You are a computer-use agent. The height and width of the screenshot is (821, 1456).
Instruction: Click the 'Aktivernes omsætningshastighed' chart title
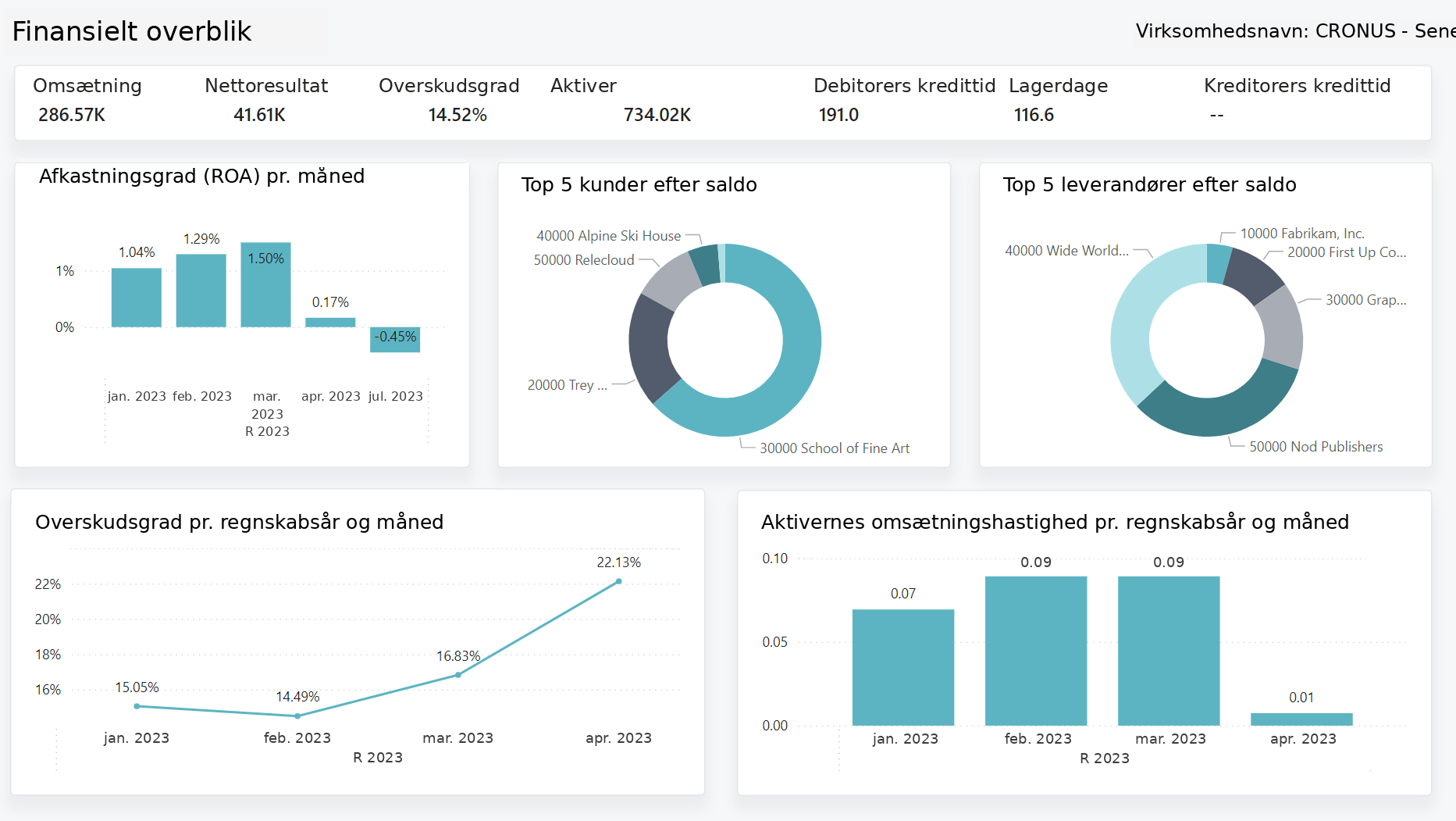pos(1055,523)
